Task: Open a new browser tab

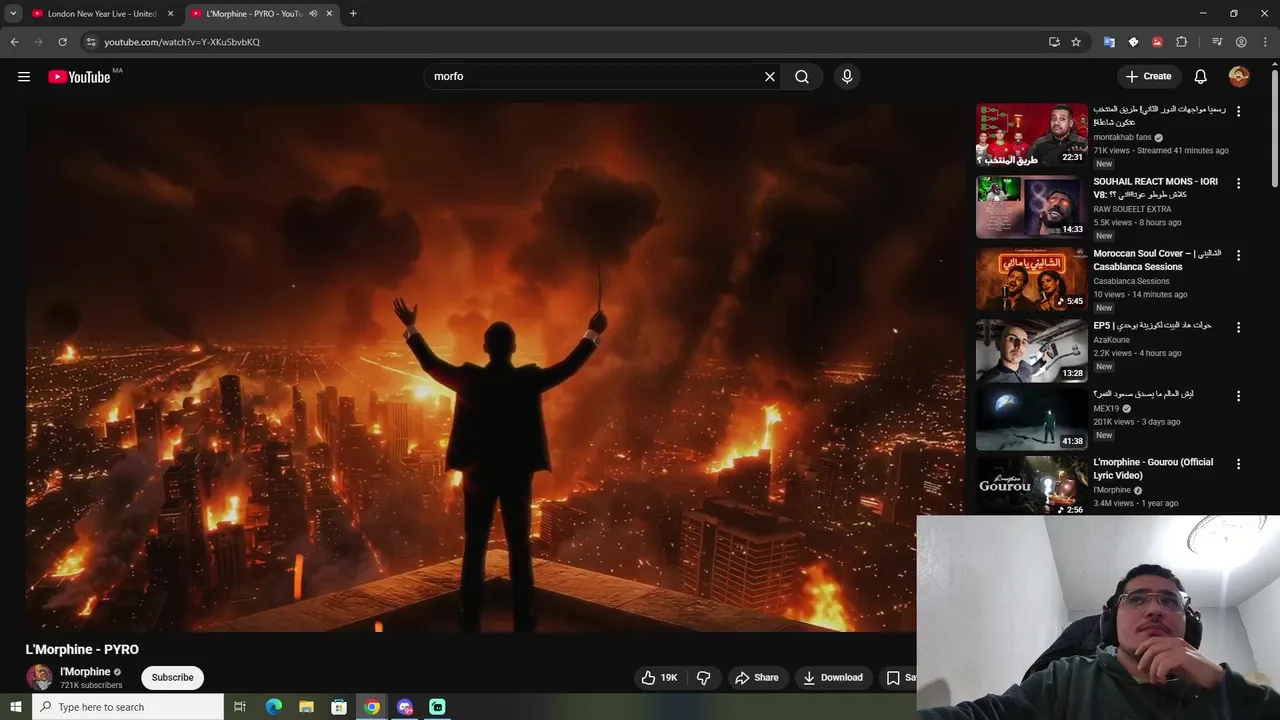Action: tap(353, 14)
